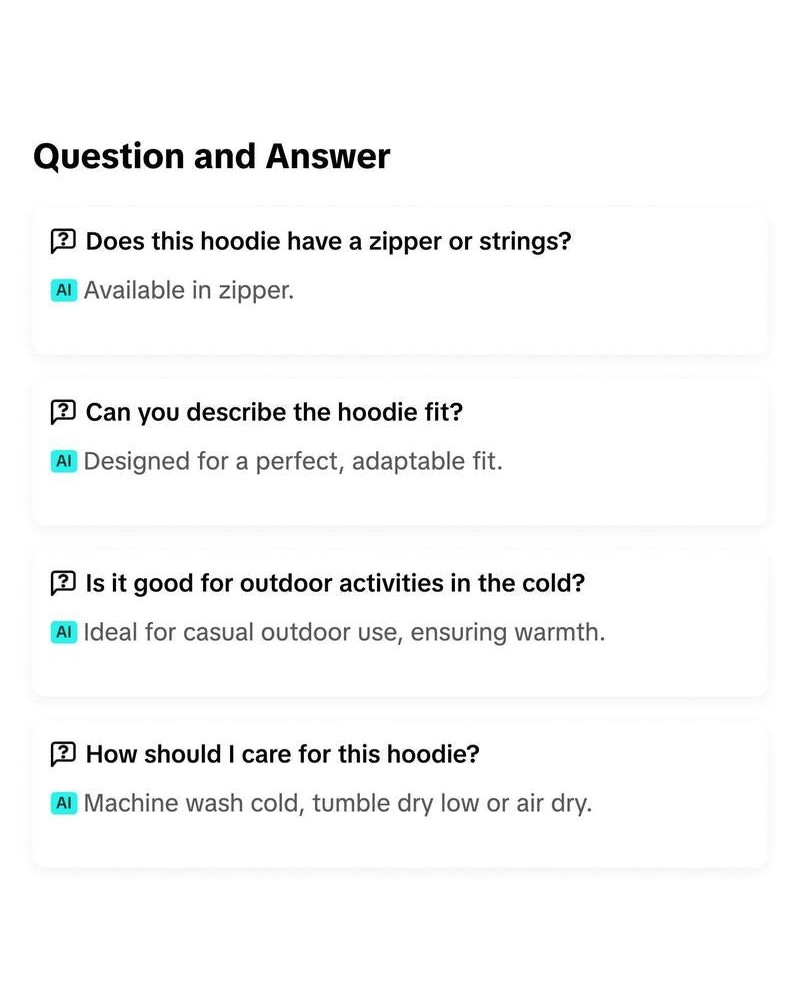Open 'Is it good for outdoor activities' question
Image resolution: width=800 pixels, height=1000 pixels.
pos(336,584)
